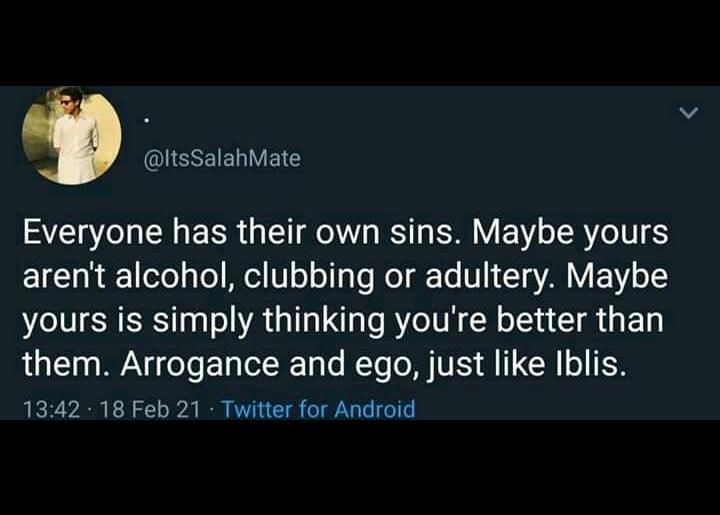
Task: Click the word Everyone in the tweet
Action: tap(93, 234)
